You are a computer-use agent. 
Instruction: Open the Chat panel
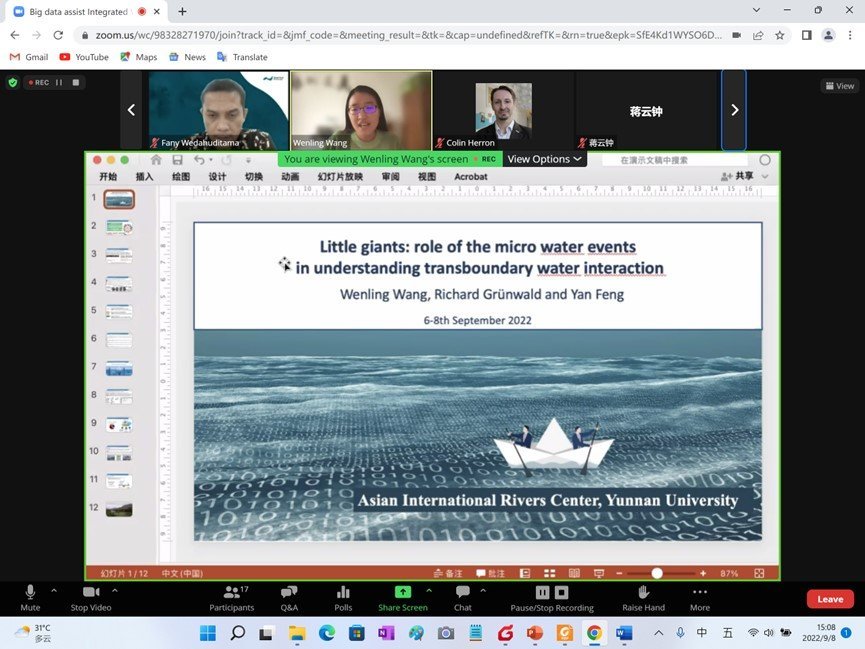tap(463, 598)
